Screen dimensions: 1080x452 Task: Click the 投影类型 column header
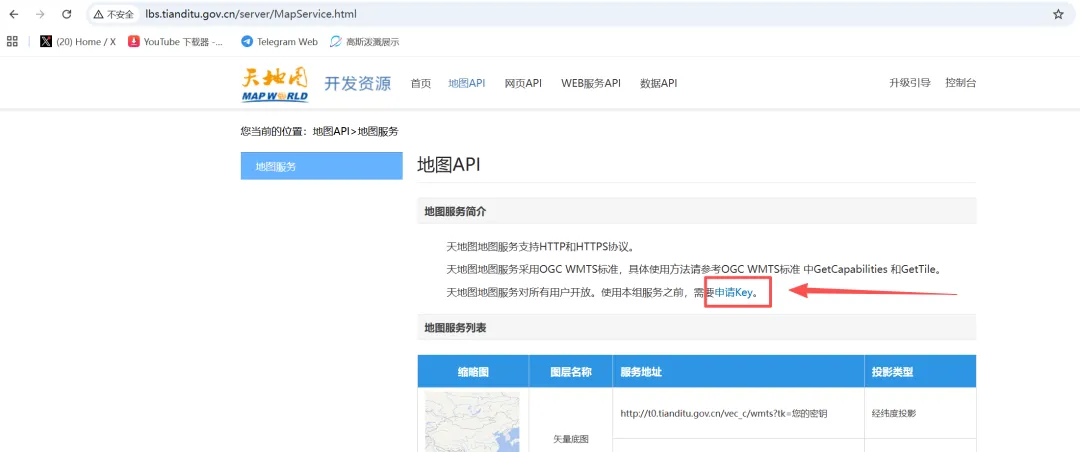pos(920,371)
